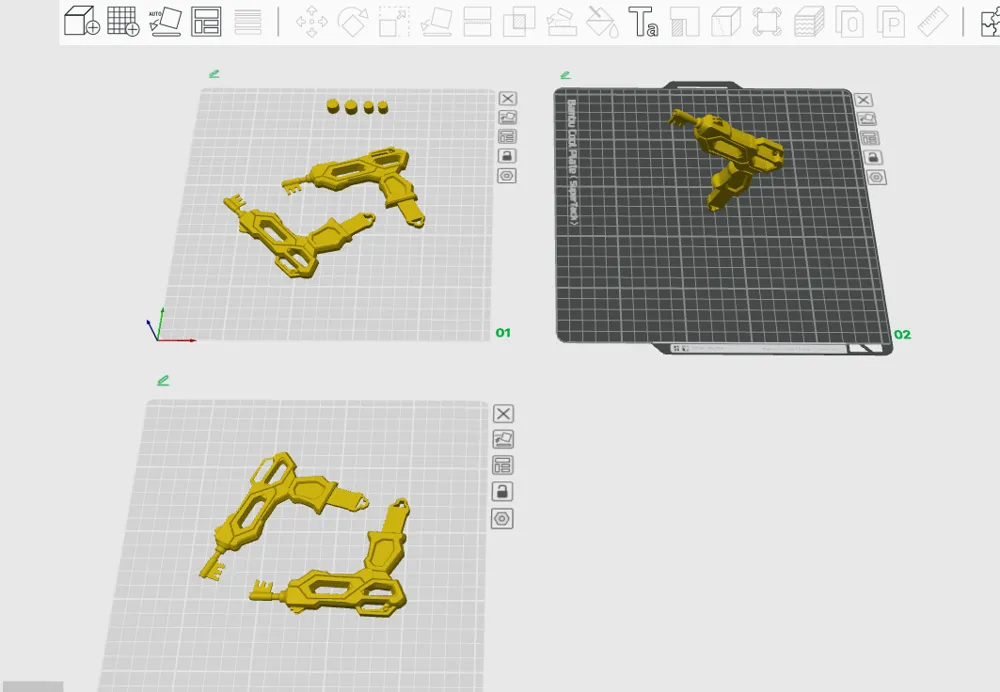Select the rightmost small cylinder on plate 01

[383, 107]
